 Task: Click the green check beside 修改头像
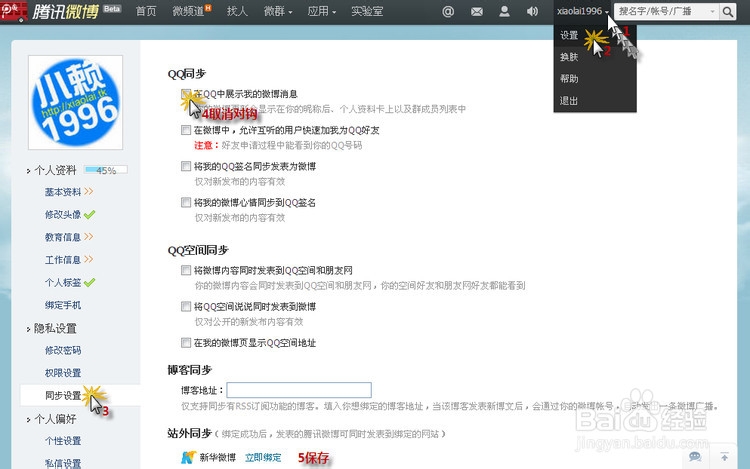coord(89,215)
